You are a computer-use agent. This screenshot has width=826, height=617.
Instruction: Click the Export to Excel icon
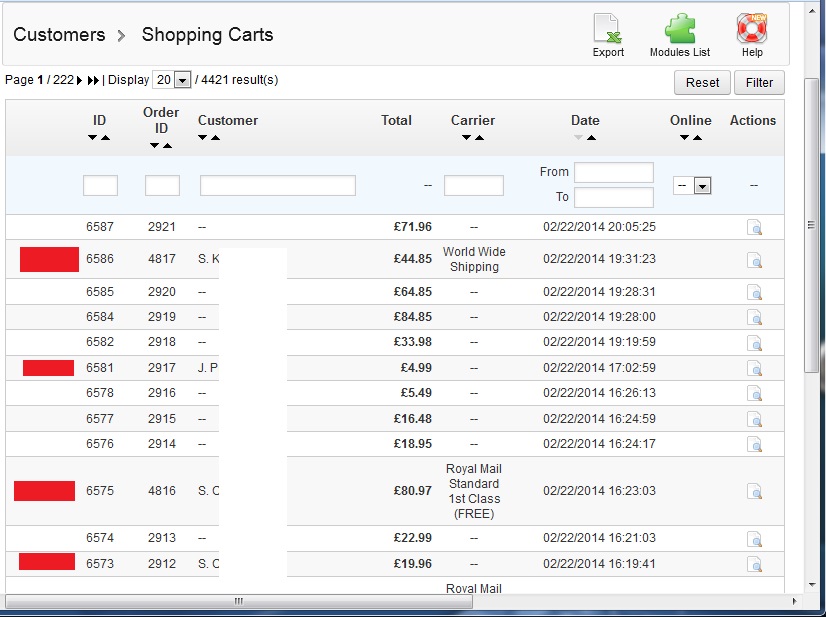[x=607, y=28]
